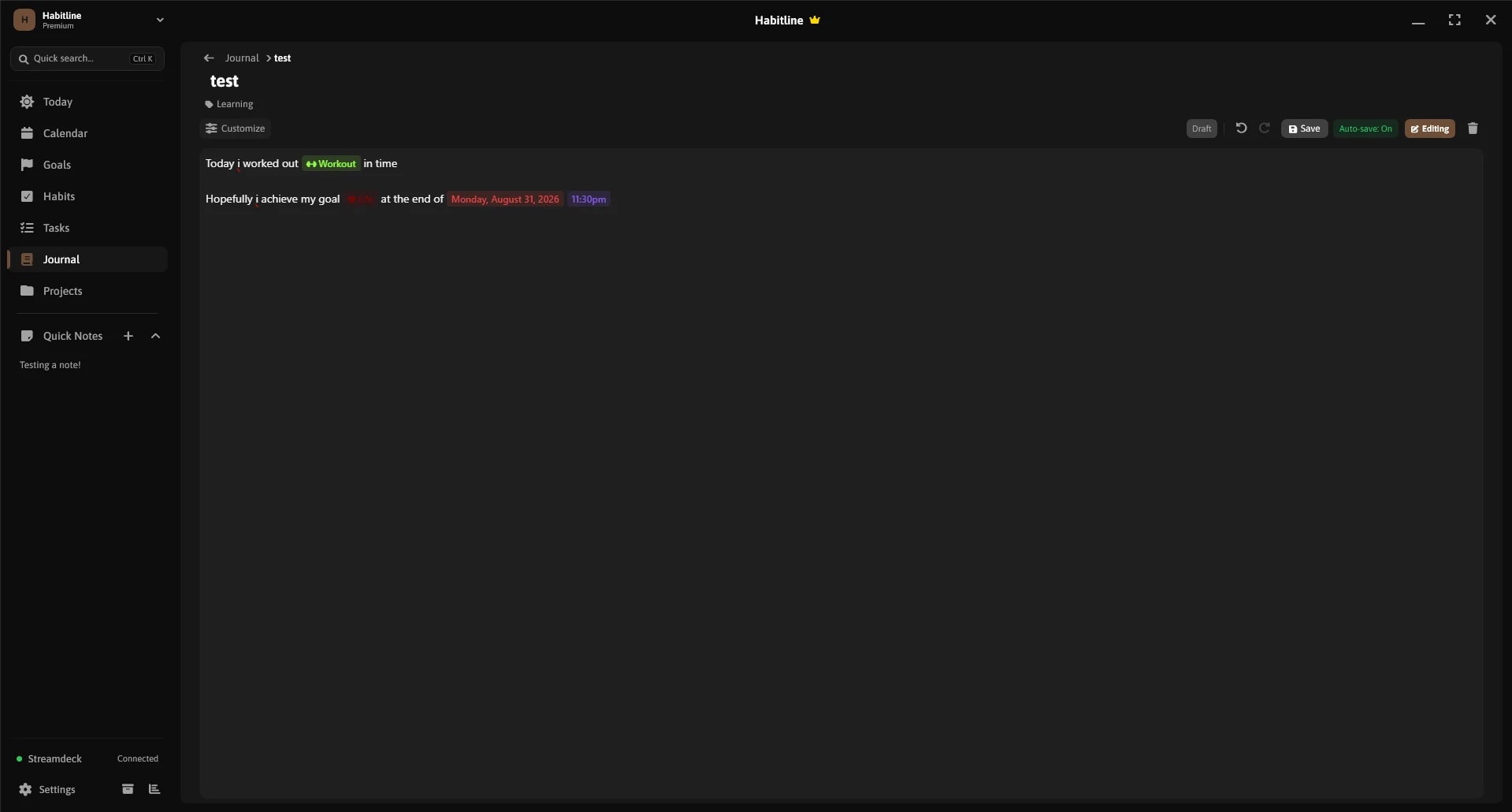
Task: Click the back arrow beside the Journal breadcrumb
Action: click(209, 58)
